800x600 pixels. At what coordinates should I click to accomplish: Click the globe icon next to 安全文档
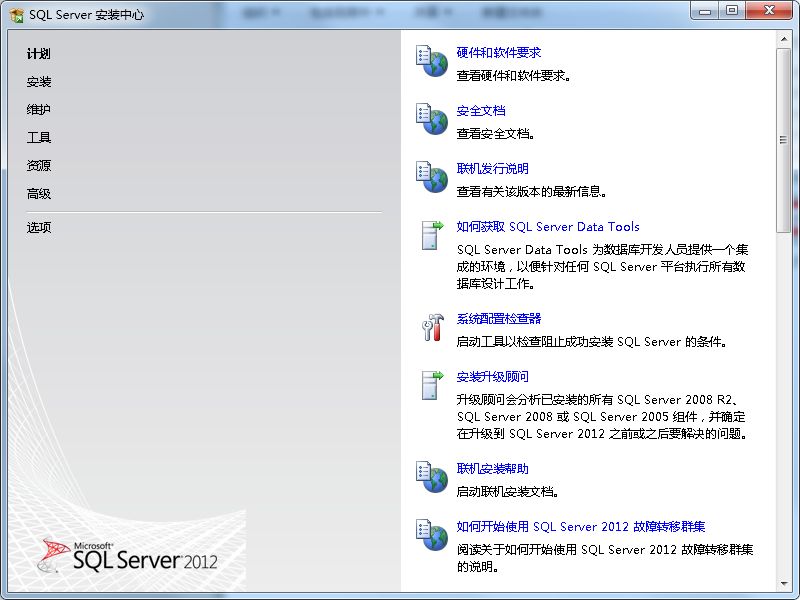432,119
